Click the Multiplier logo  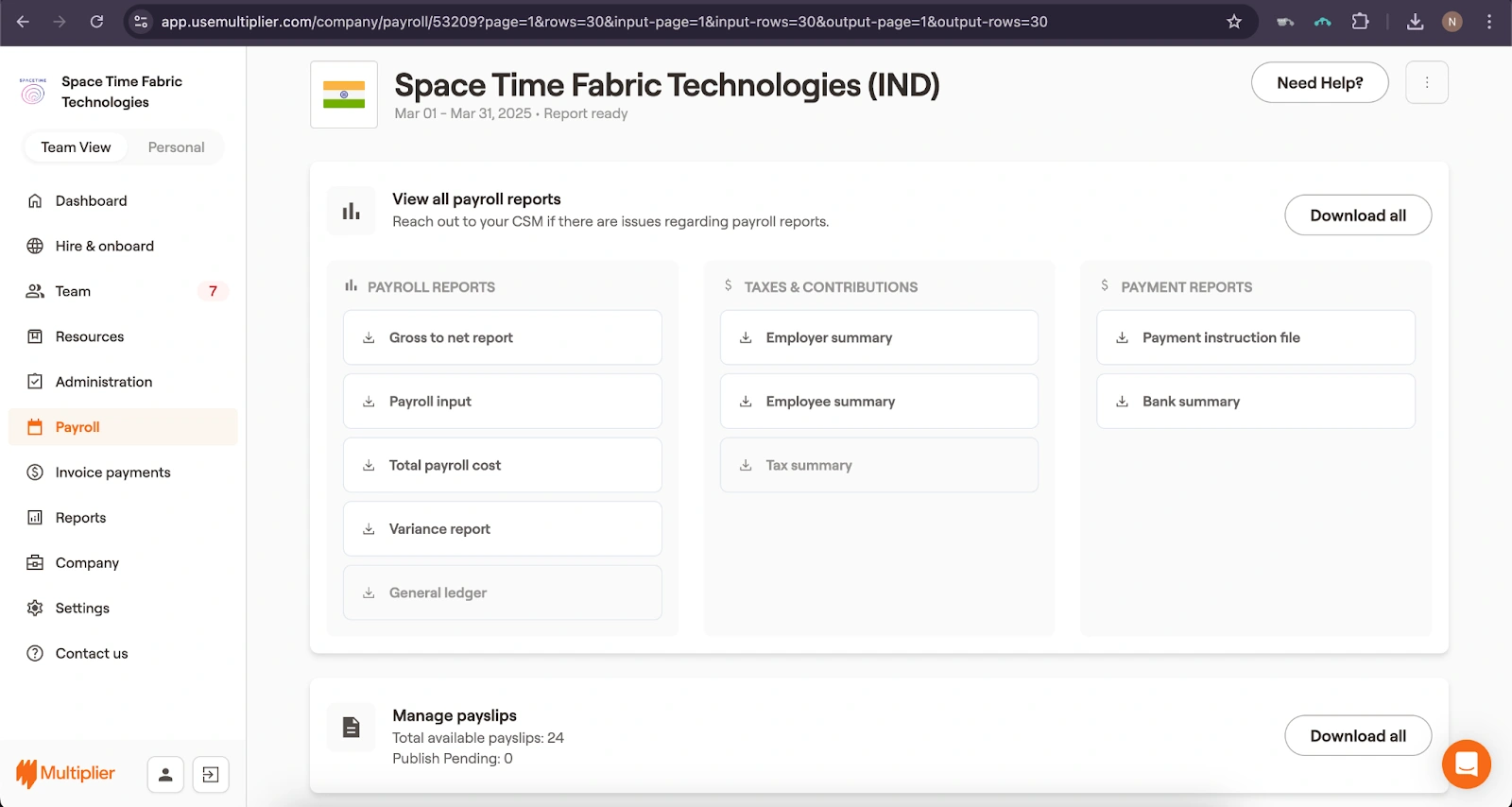[x=65, y=774]
